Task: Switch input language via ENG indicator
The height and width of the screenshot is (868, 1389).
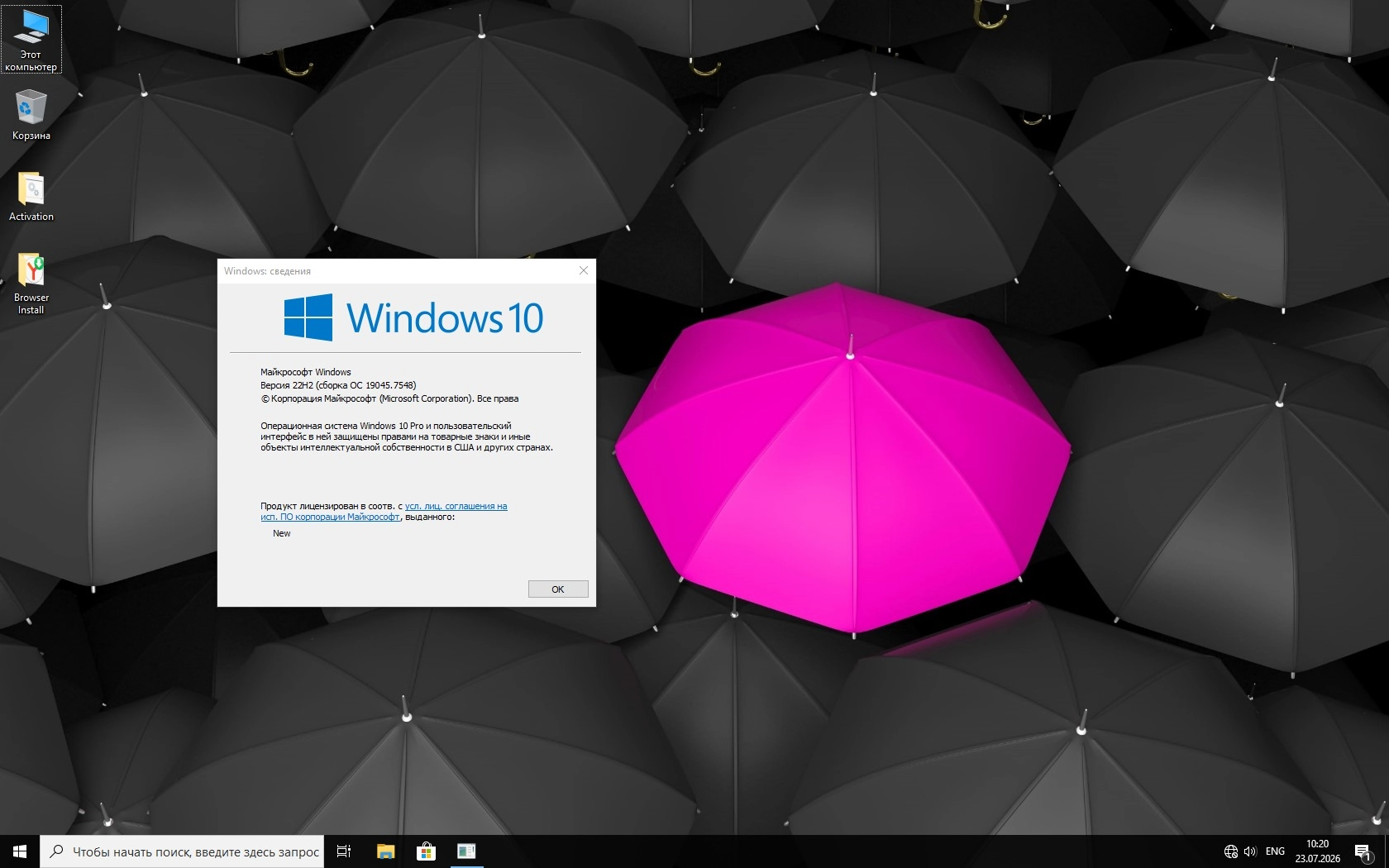Action: click(x=1275, y=851)
